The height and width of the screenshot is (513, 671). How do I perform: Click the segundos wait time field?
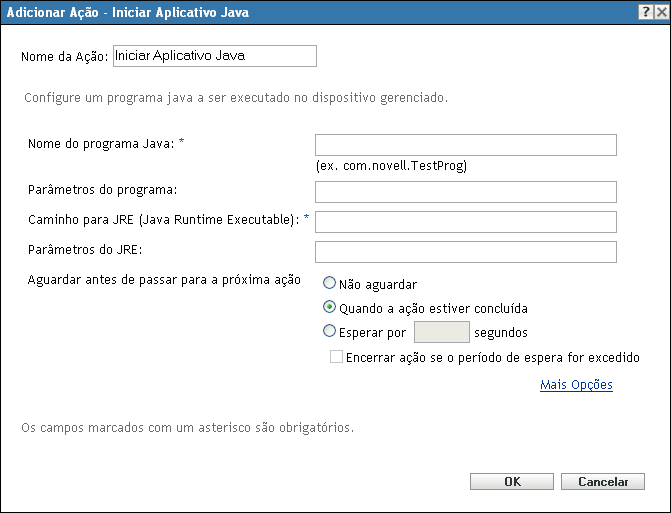click(441, 332)
